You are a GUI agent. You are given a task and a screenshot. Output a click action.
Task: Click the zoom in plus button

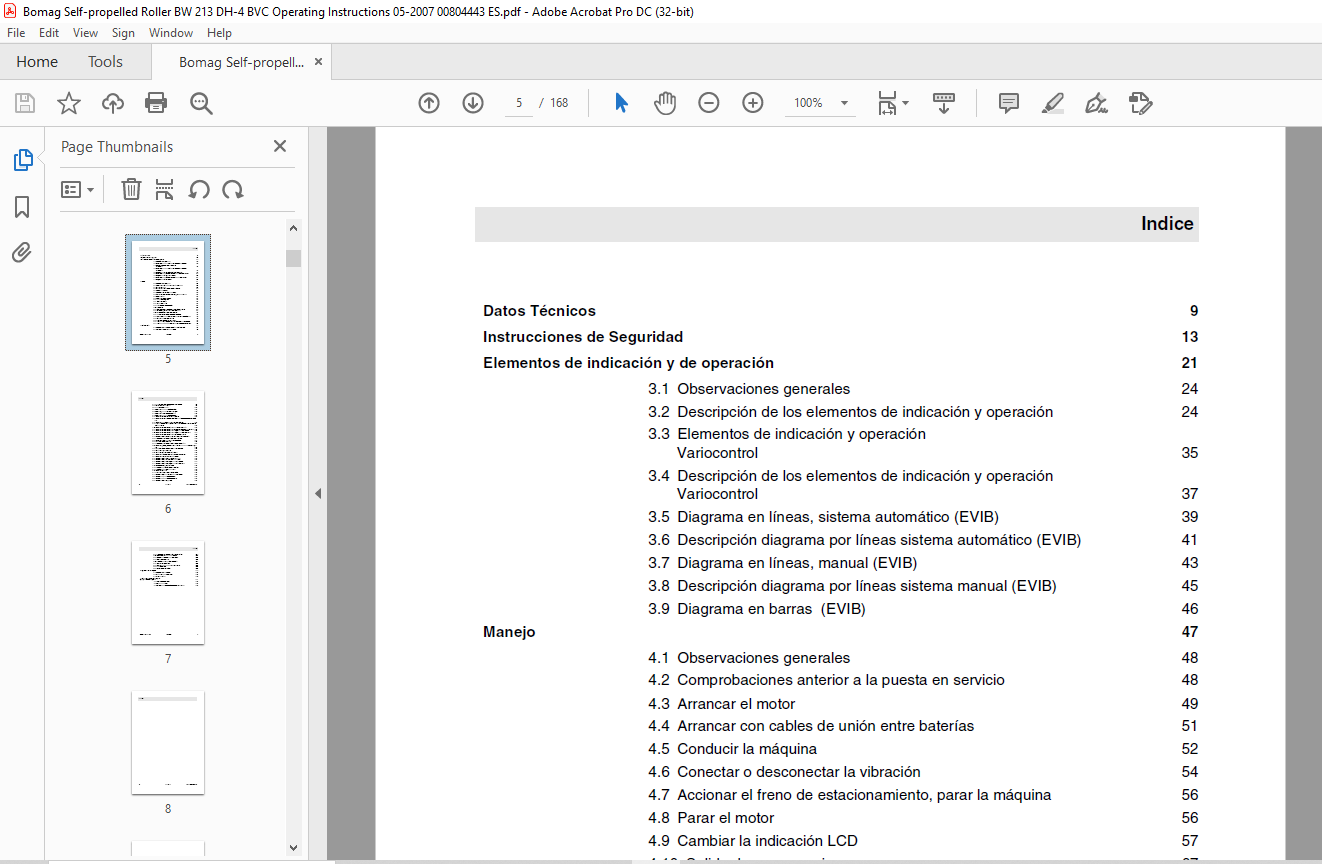(753, 103)
